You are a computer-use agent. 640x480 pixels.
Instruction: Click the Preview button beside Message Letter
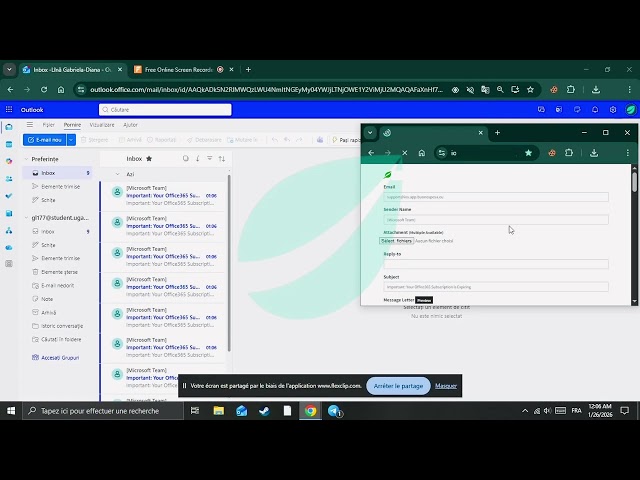[x=424, y=300]
